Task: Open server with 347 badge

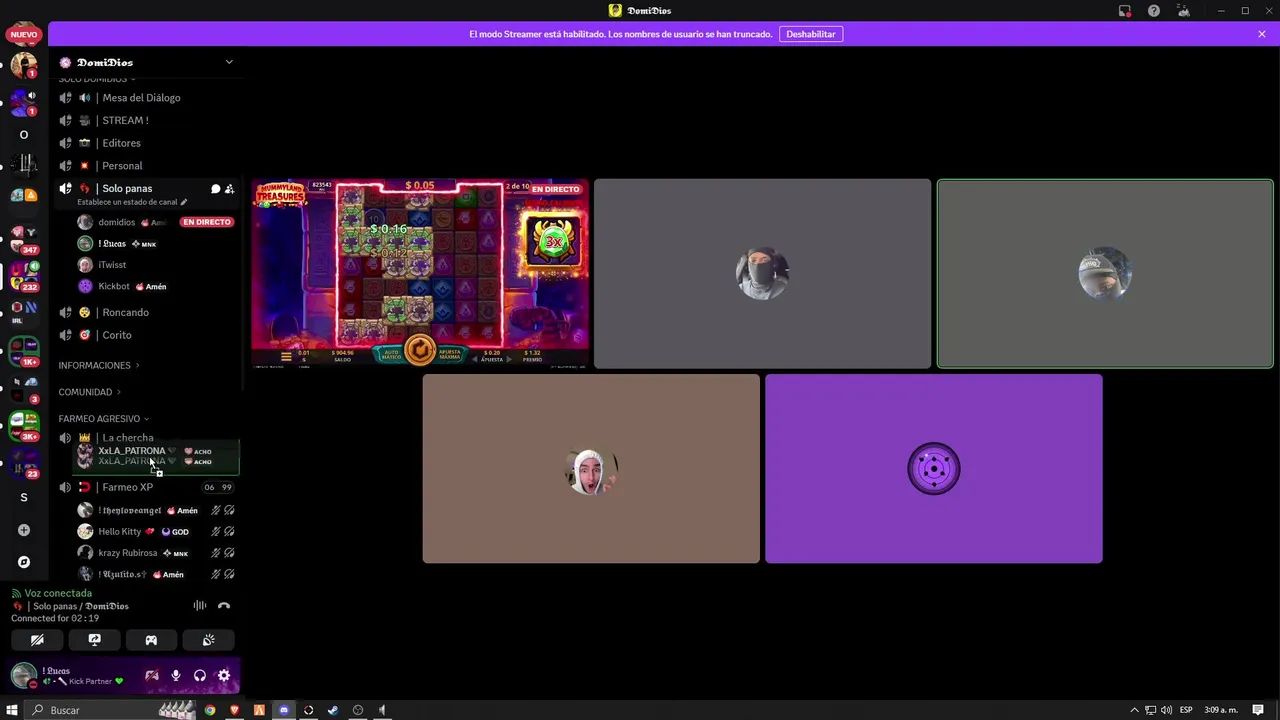Action: (x=24, y=238)
